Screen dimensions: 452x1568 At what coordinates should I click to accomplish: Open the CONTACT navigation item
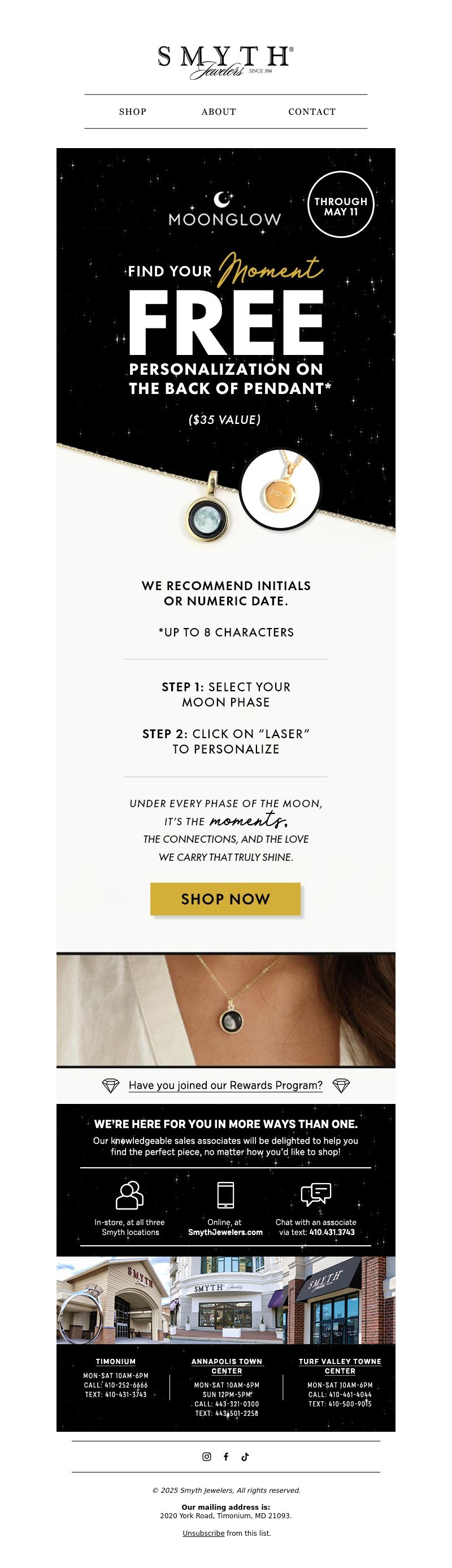tap(312, 111)
